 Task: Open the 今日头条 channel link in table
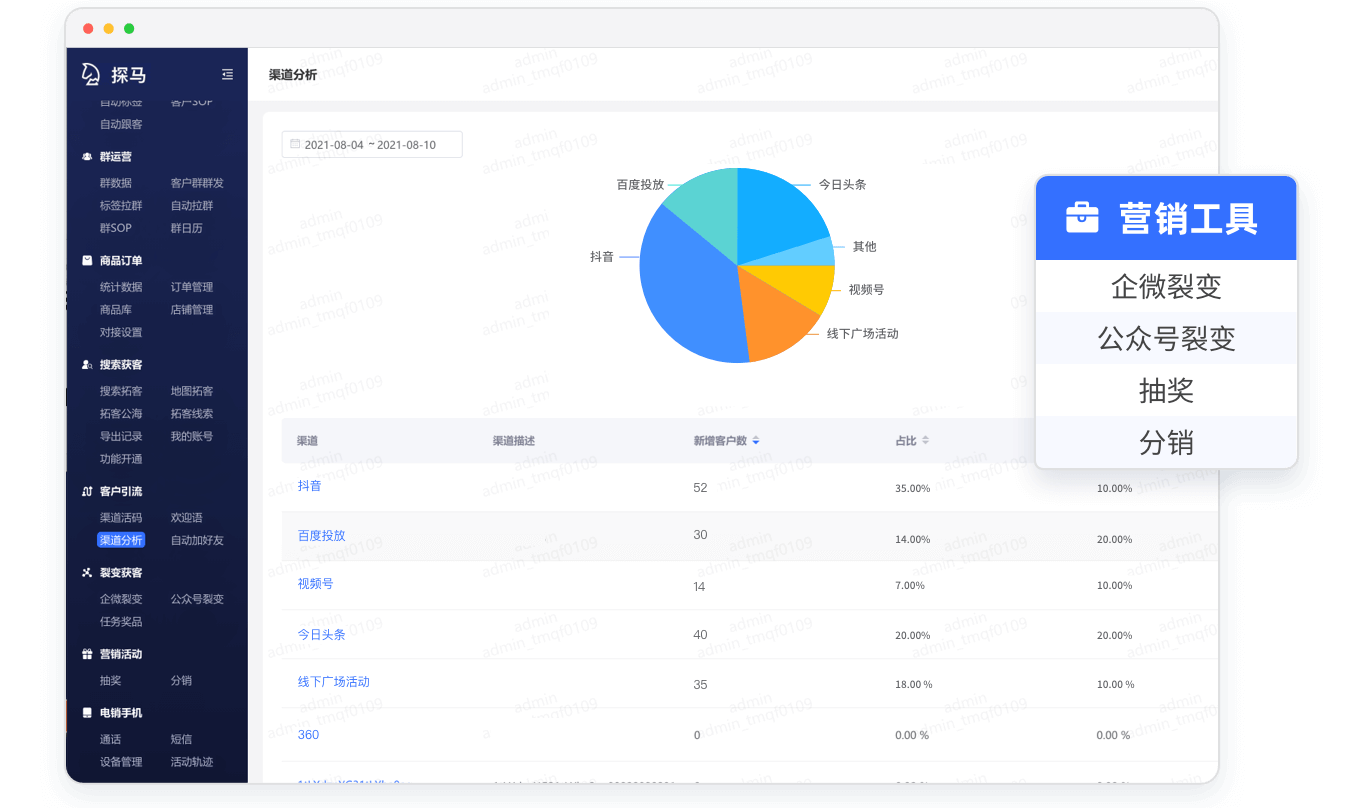click(321, 635)
